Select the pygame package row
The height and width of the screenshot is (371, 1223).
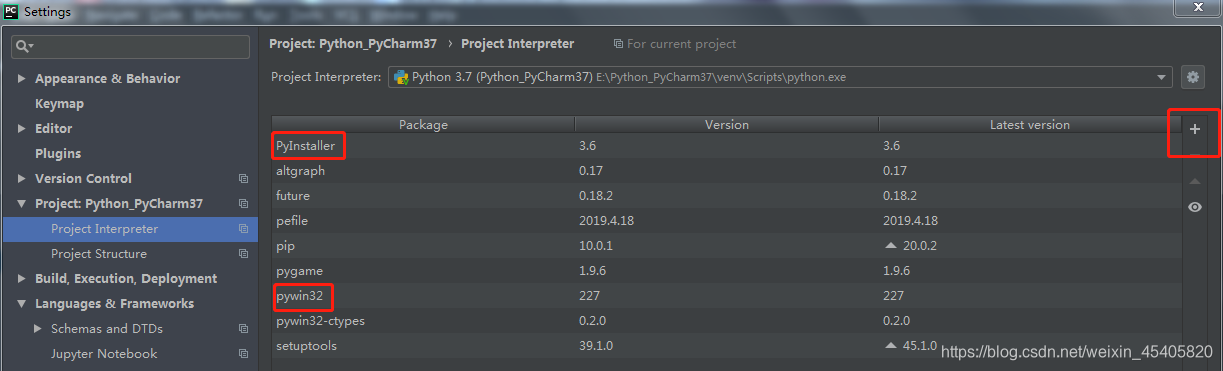tap(726, 271)
